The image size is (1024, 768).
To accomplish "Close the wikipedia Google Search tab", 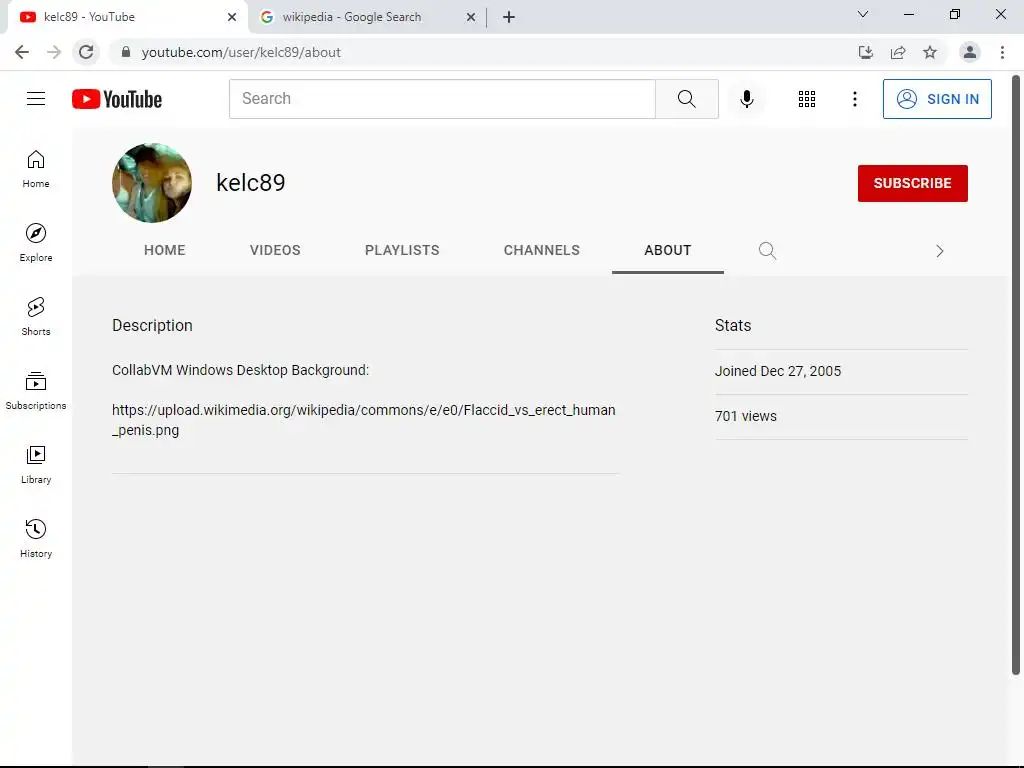I will click(x=471, y=17).
